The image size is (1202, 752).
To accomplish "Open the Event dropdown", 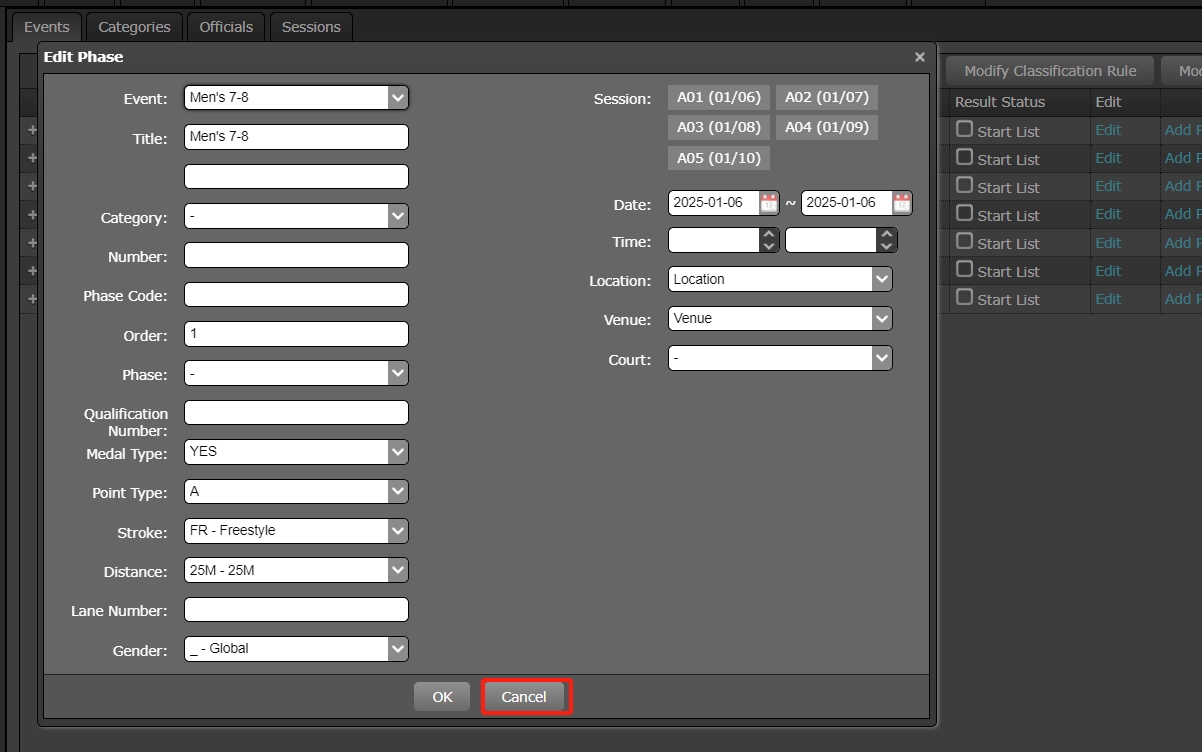I will (397, 97).
